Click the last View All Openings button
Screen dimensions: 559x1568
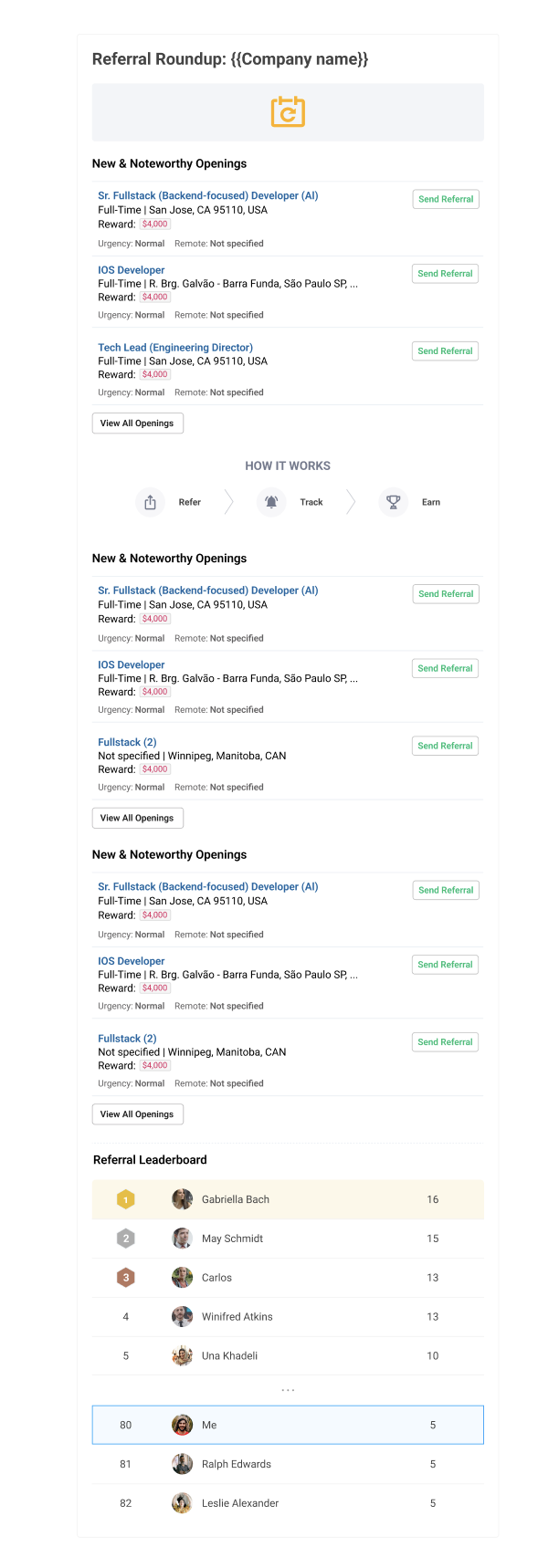pos(138,1114)
